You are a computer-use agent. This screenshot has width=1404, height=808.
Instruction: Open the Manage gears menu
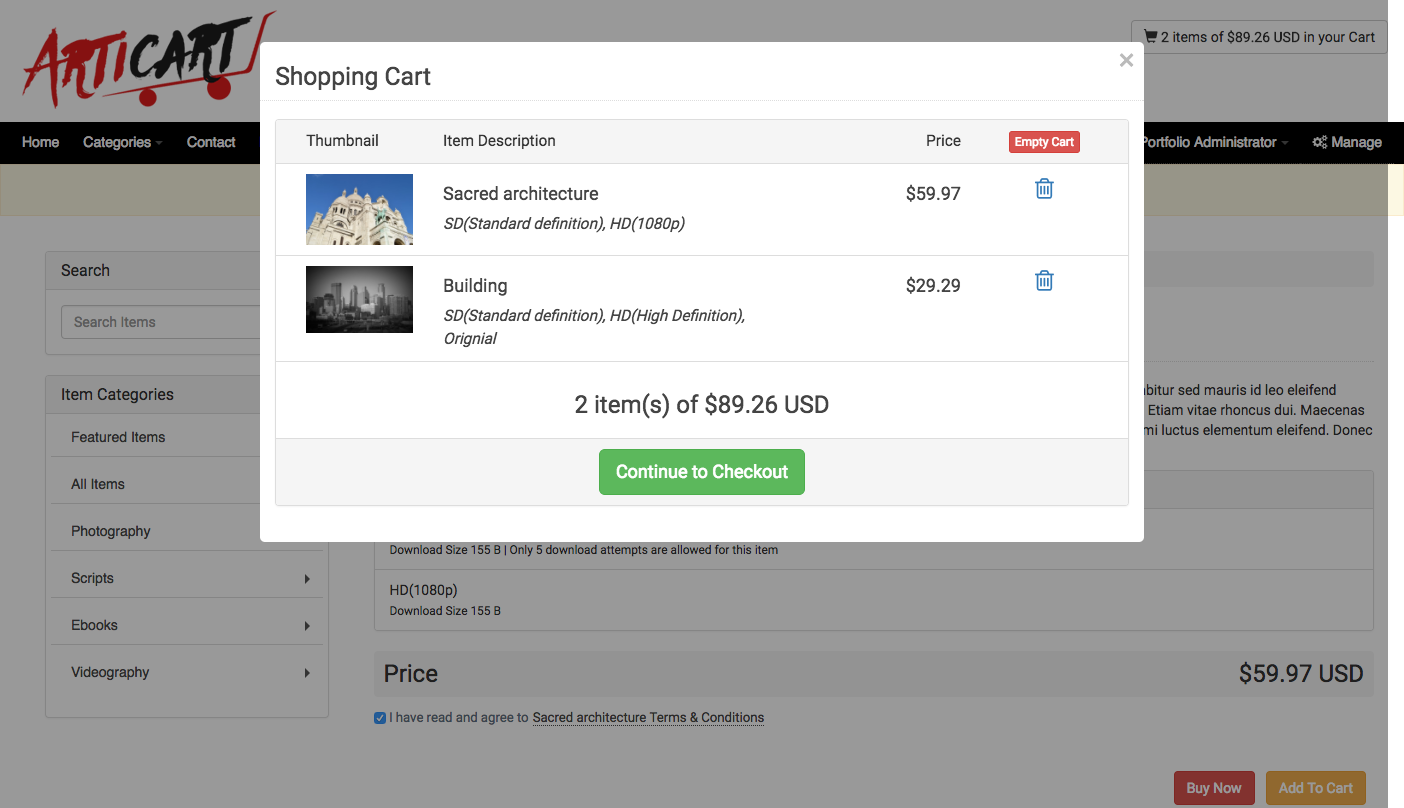tap(1347, 142)
